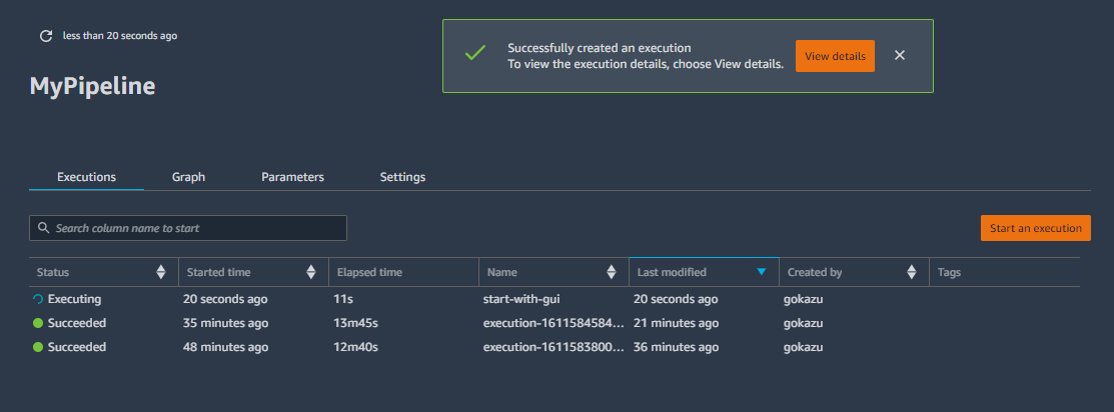The height and width of the screenshot is (412, 1114).
Task: Select the Executions tab
Action: (x=87, y=177)
